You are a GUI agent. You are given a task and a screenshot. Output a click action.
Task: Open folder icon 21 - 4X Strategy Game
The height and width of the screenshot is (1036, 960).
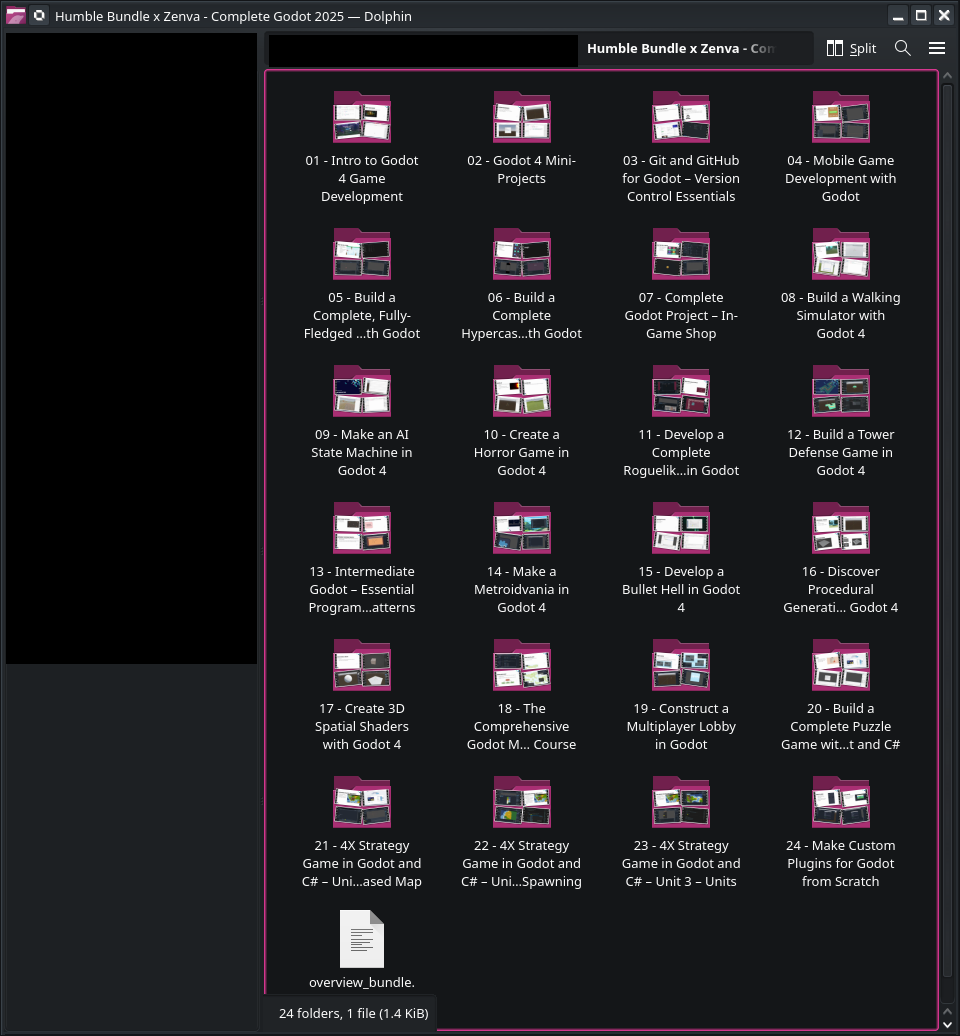[x=361, y=802]
